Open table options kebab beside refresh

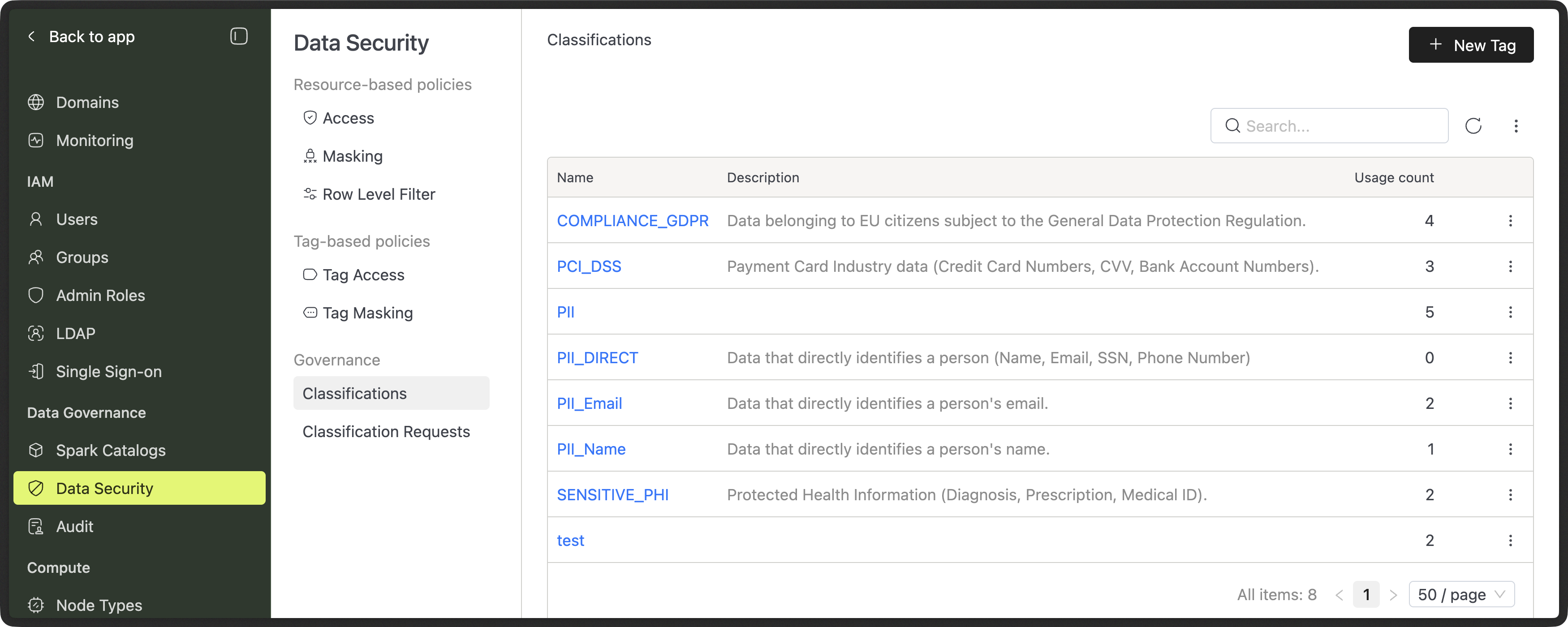[x=1516, y=126]
